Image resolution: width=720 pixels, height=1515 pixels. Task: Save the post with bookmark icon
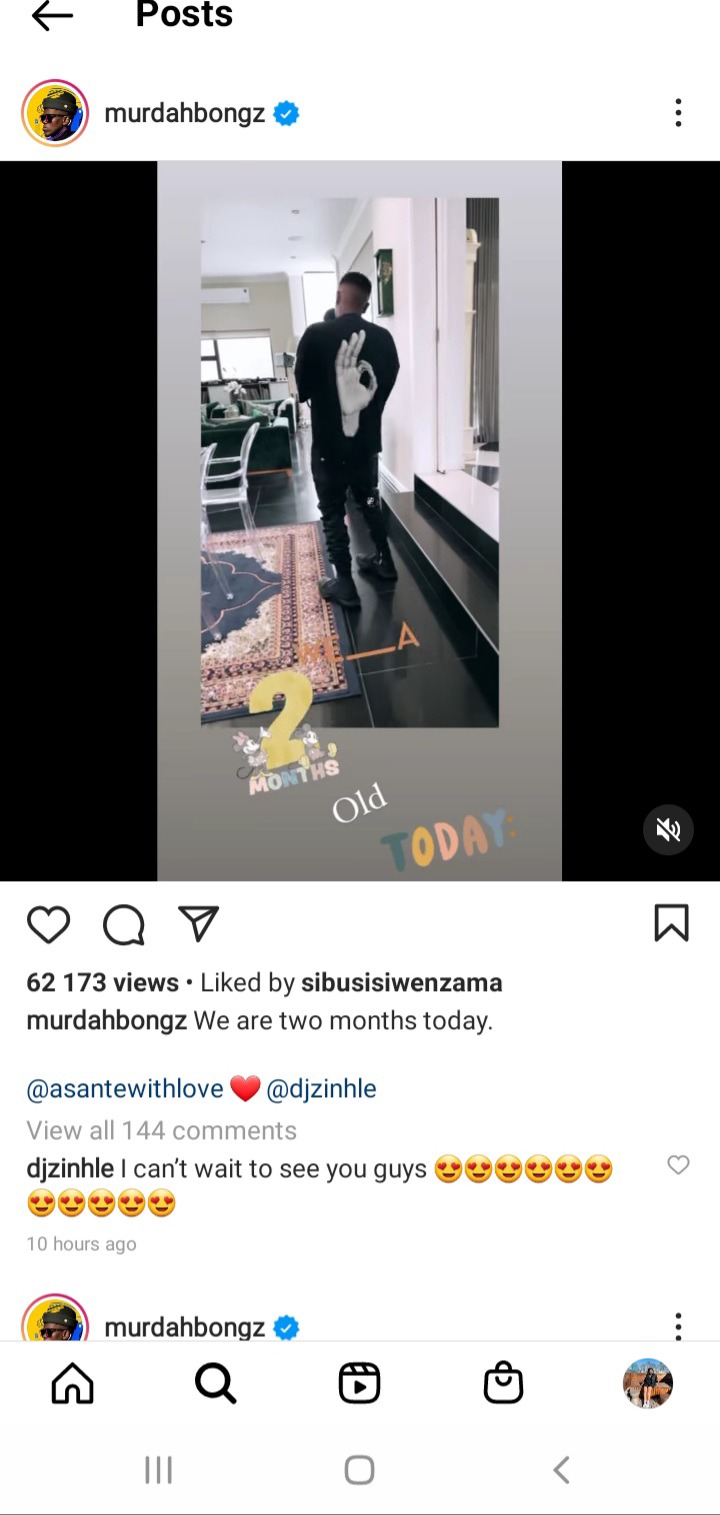tap(671, 923)
